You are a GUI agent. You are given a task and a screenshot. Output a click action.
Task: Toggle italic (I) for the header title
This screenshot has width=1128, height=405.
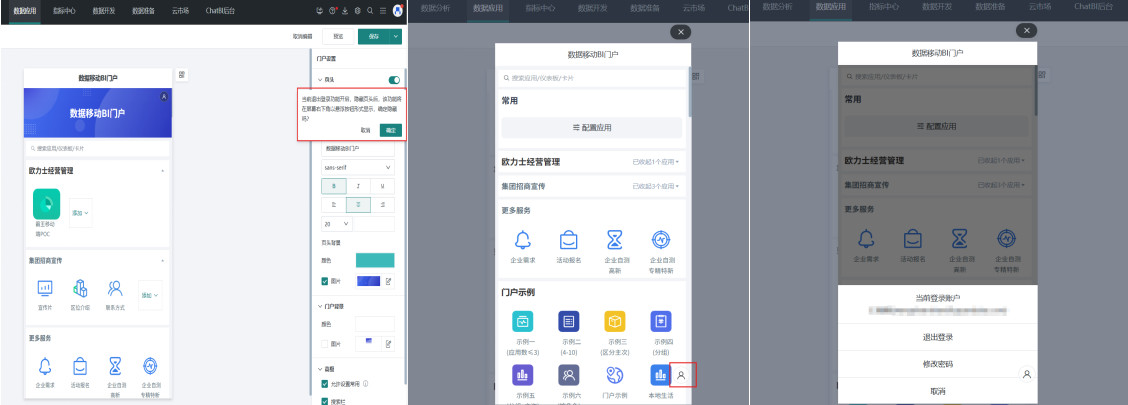coord(358,186)
